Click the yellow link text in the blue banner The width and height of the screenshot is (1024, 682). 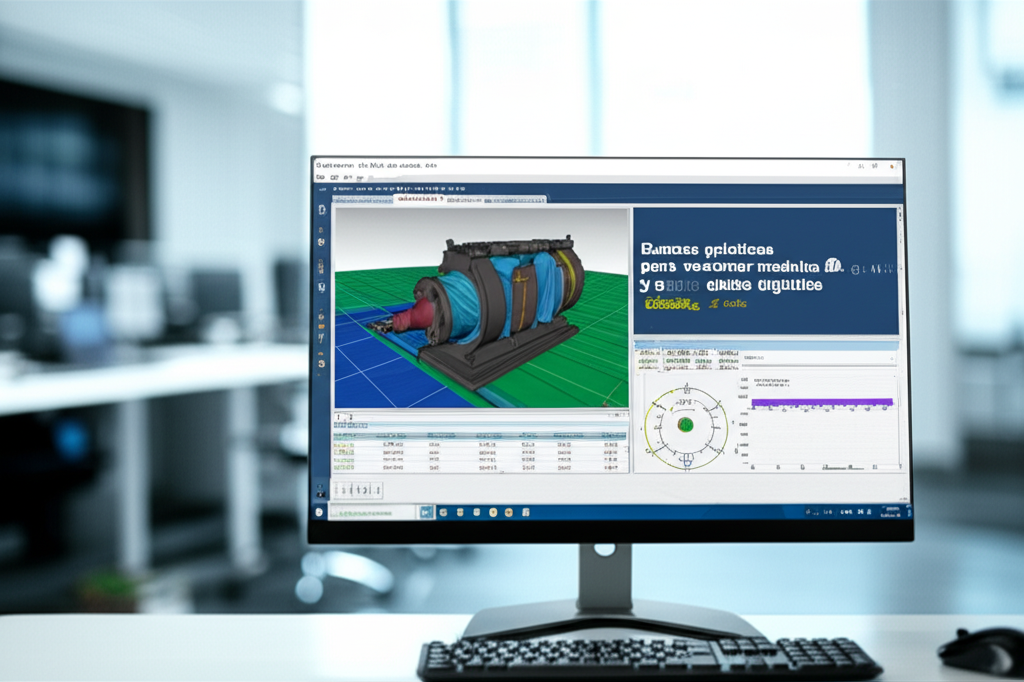(x=672, y=304)
